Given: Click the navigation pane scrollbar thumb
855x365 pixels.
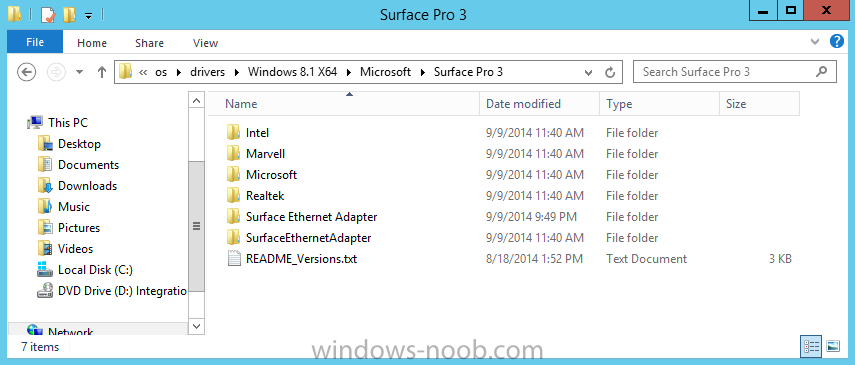Looking at the screenshot, I should (x=196, y=226).
